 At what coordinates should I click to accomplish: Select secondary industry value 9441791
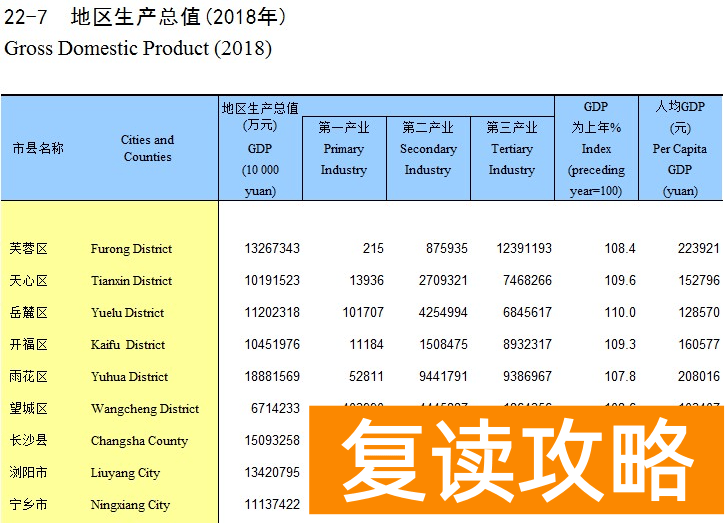point(443,376)
